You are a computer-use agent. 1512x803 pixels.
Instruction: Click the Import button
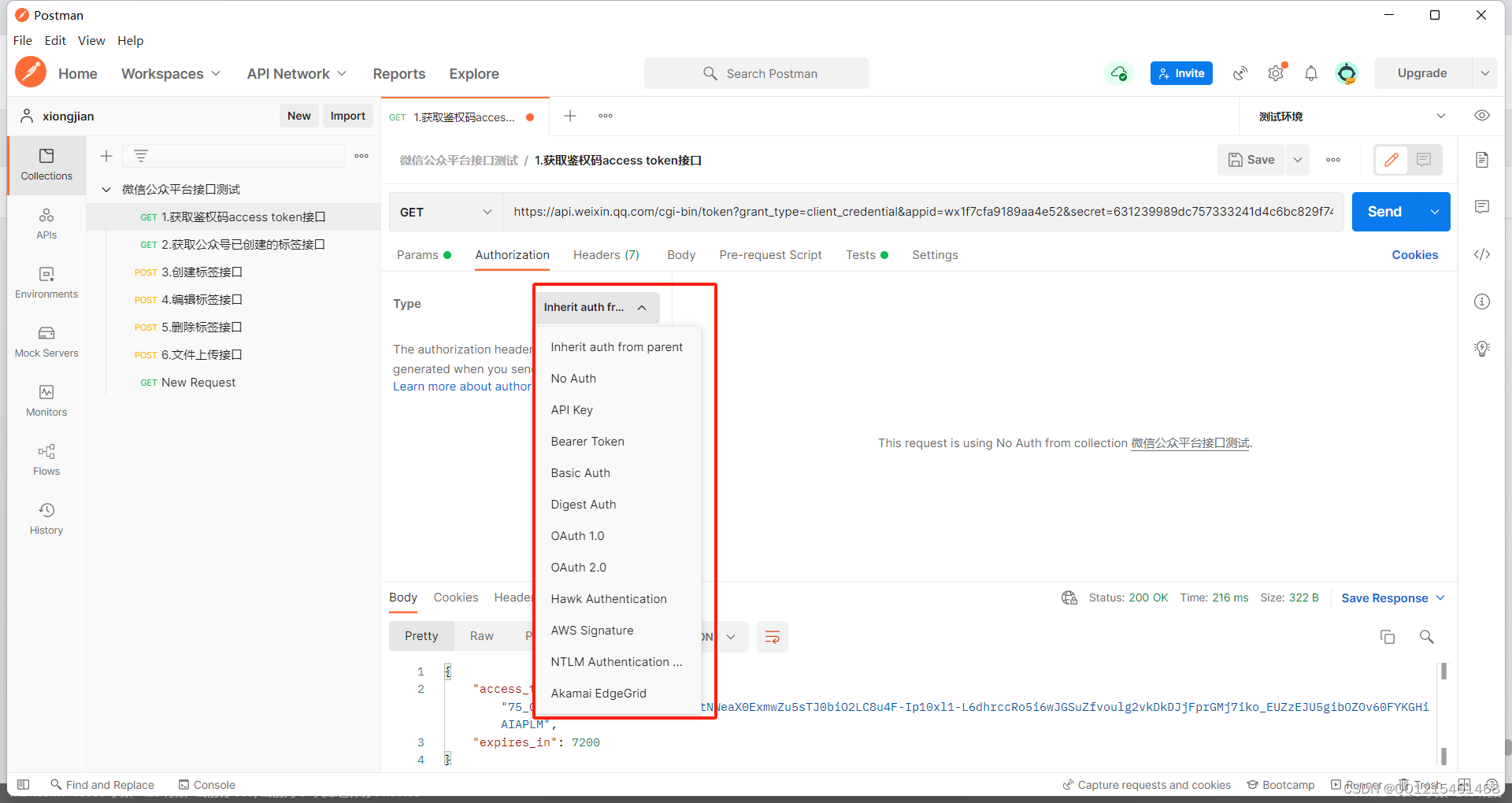pyautogui.click(x=347, y=116)
